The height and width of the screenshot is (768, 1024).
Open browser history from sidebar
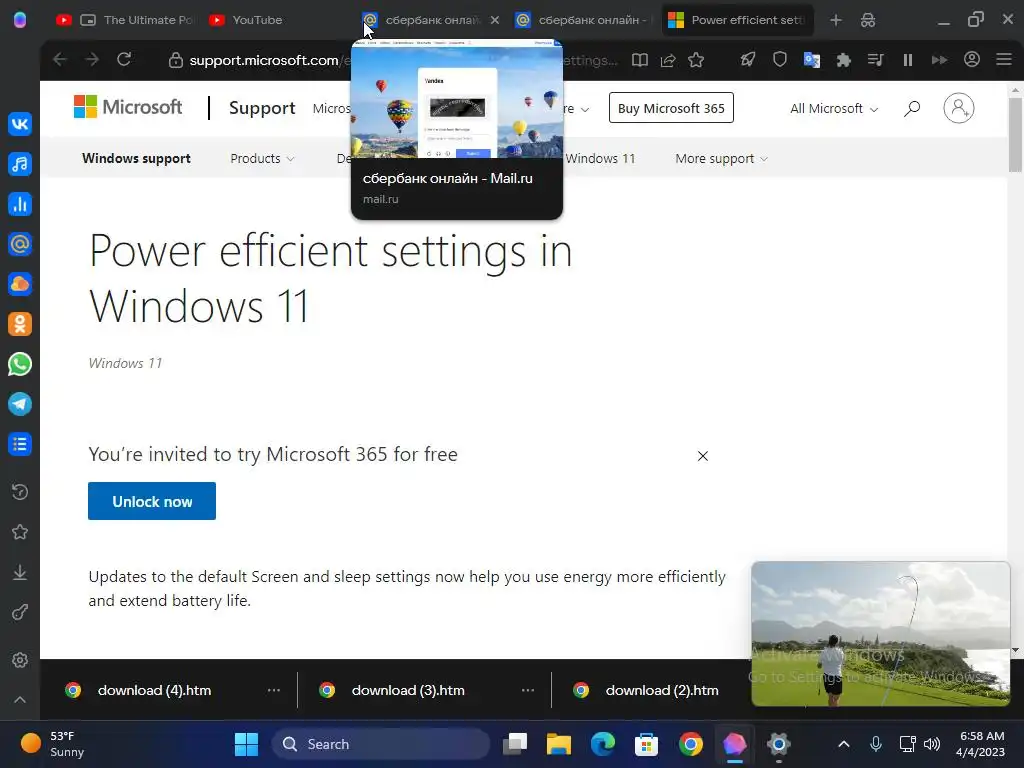point(20,492)
